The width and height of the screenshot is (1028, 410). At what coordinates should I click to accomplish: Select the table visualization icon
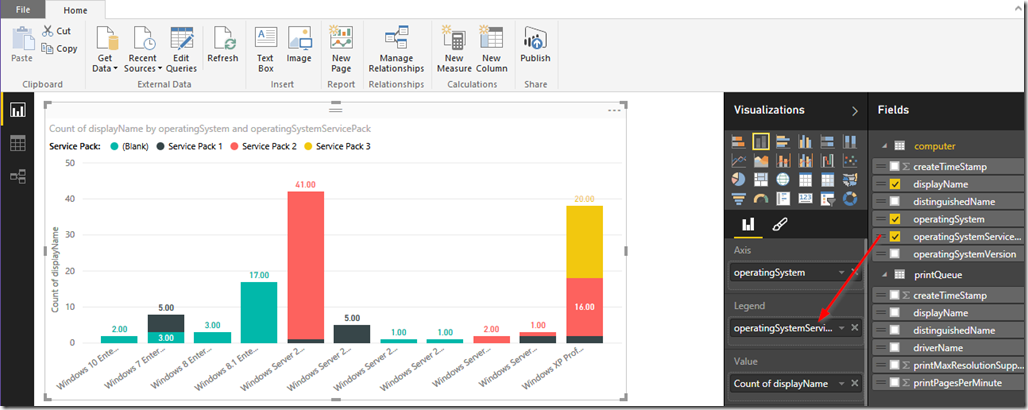(x=805, y=179)
